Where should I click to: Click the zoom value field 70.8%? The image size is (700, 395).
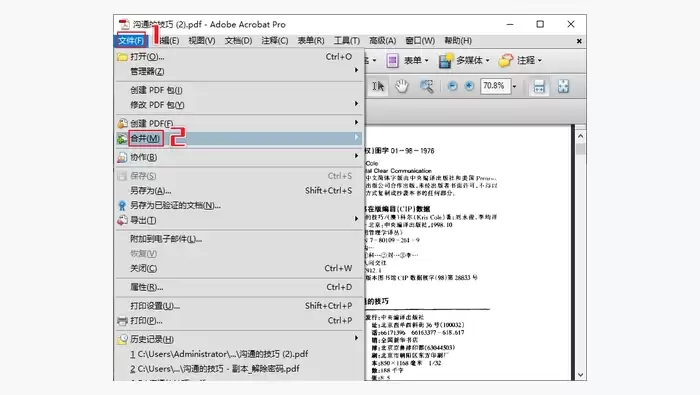point(495,86)
